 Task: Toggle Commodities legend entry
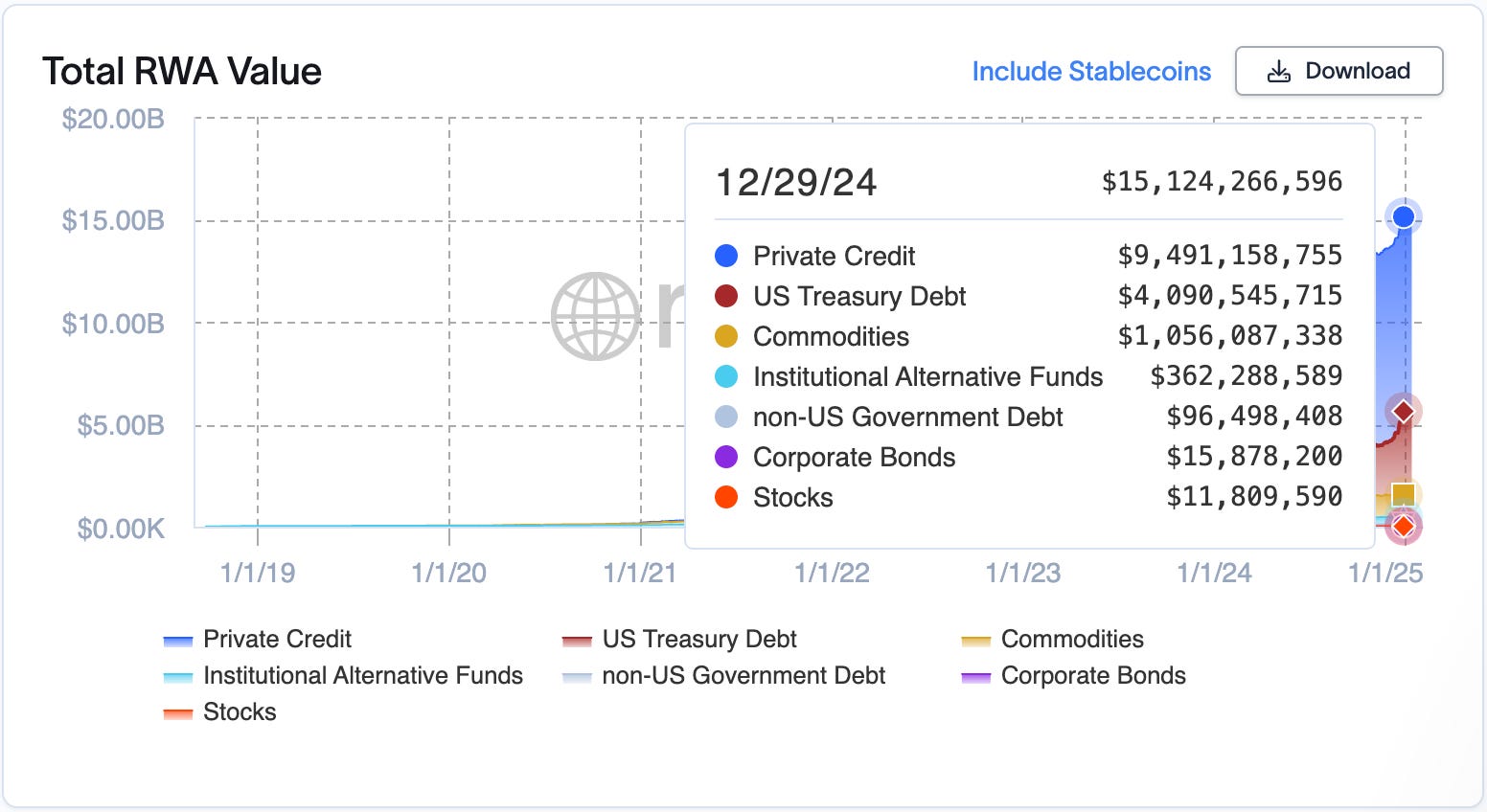(1052, 639)
